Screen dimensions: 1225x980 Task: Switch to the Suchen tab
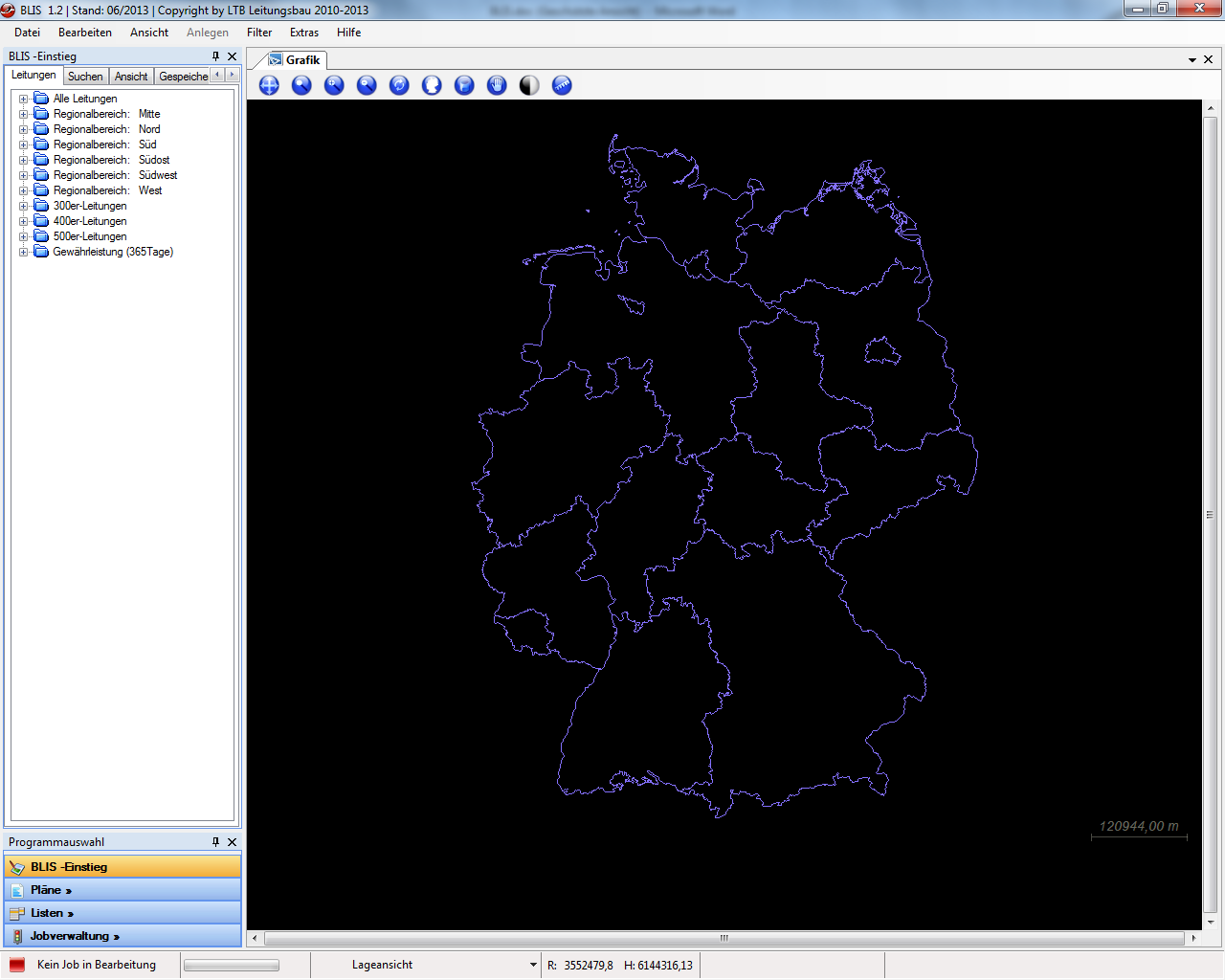coord(85,77)
